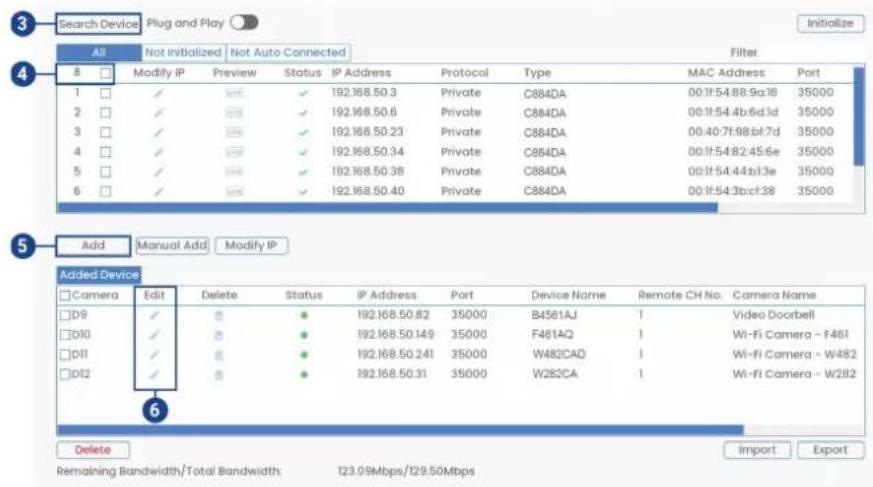Edit the D12 camera entry
873x487 pixels.
point(154,375)
